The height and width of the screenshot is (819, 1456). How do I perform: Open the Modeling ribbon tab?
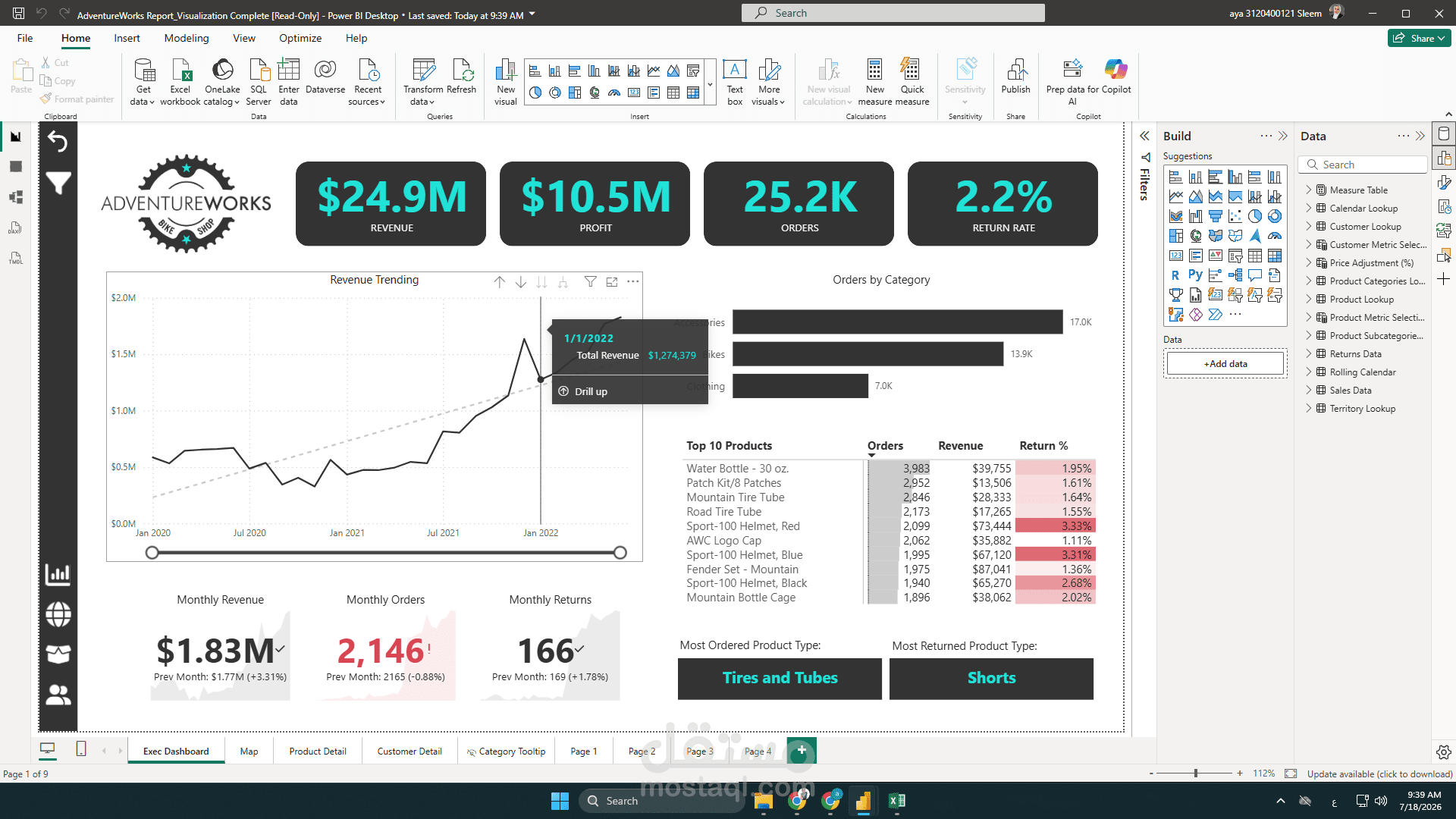[187, 38]
